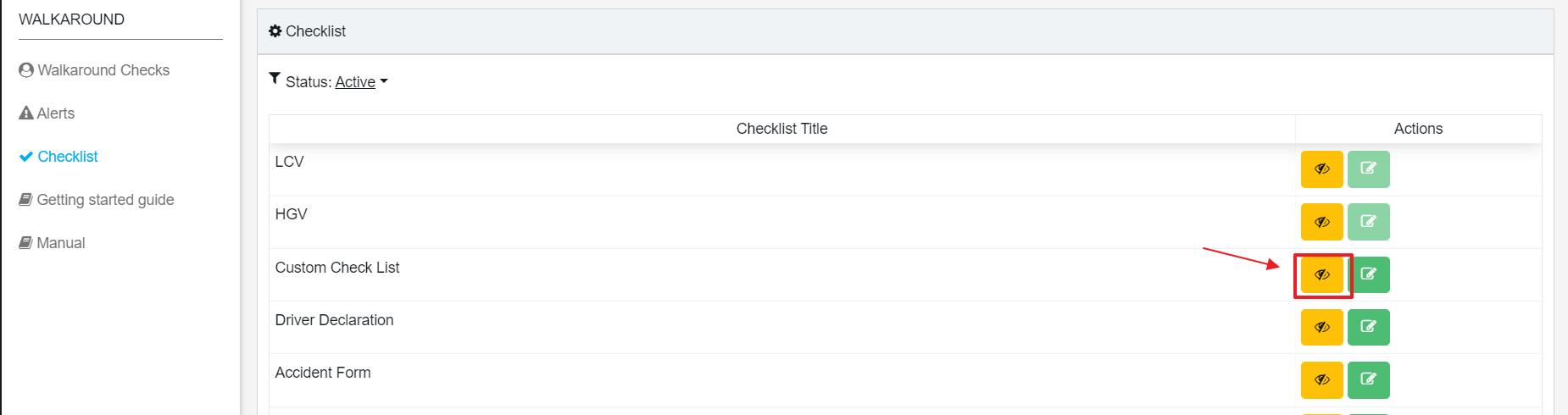The image size is (1568, 415).
Task: Click the Custom Check List row title
Action: 337,268
